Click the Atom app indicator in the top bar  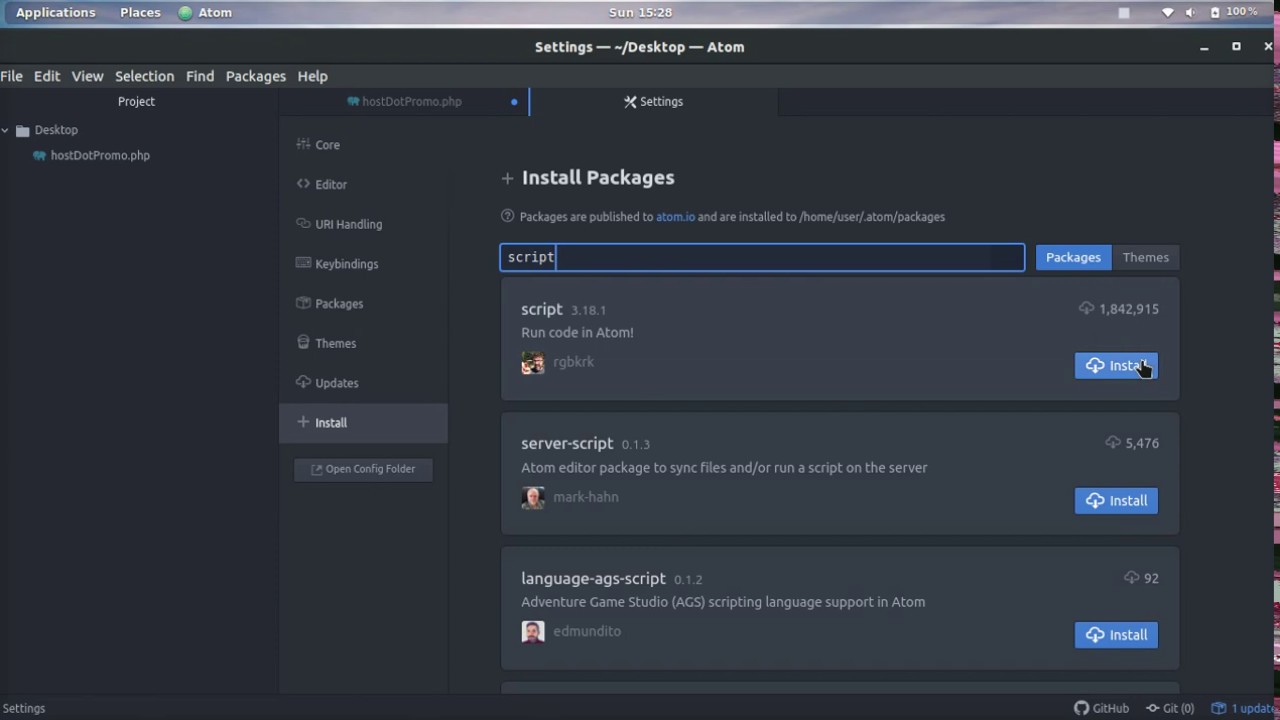click(205, 12)
